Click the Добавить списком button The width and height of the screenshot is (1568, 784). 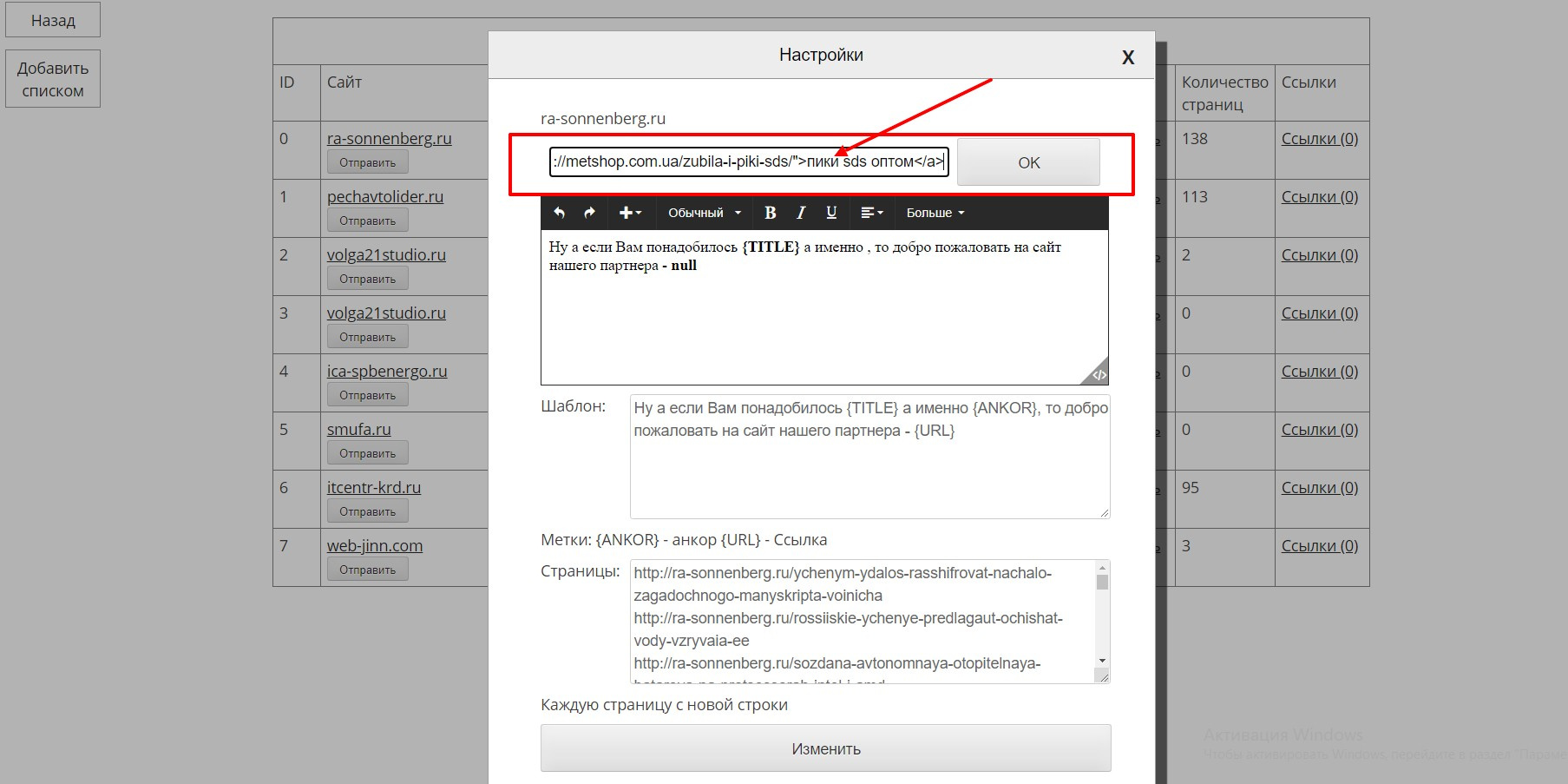point(53,79)
